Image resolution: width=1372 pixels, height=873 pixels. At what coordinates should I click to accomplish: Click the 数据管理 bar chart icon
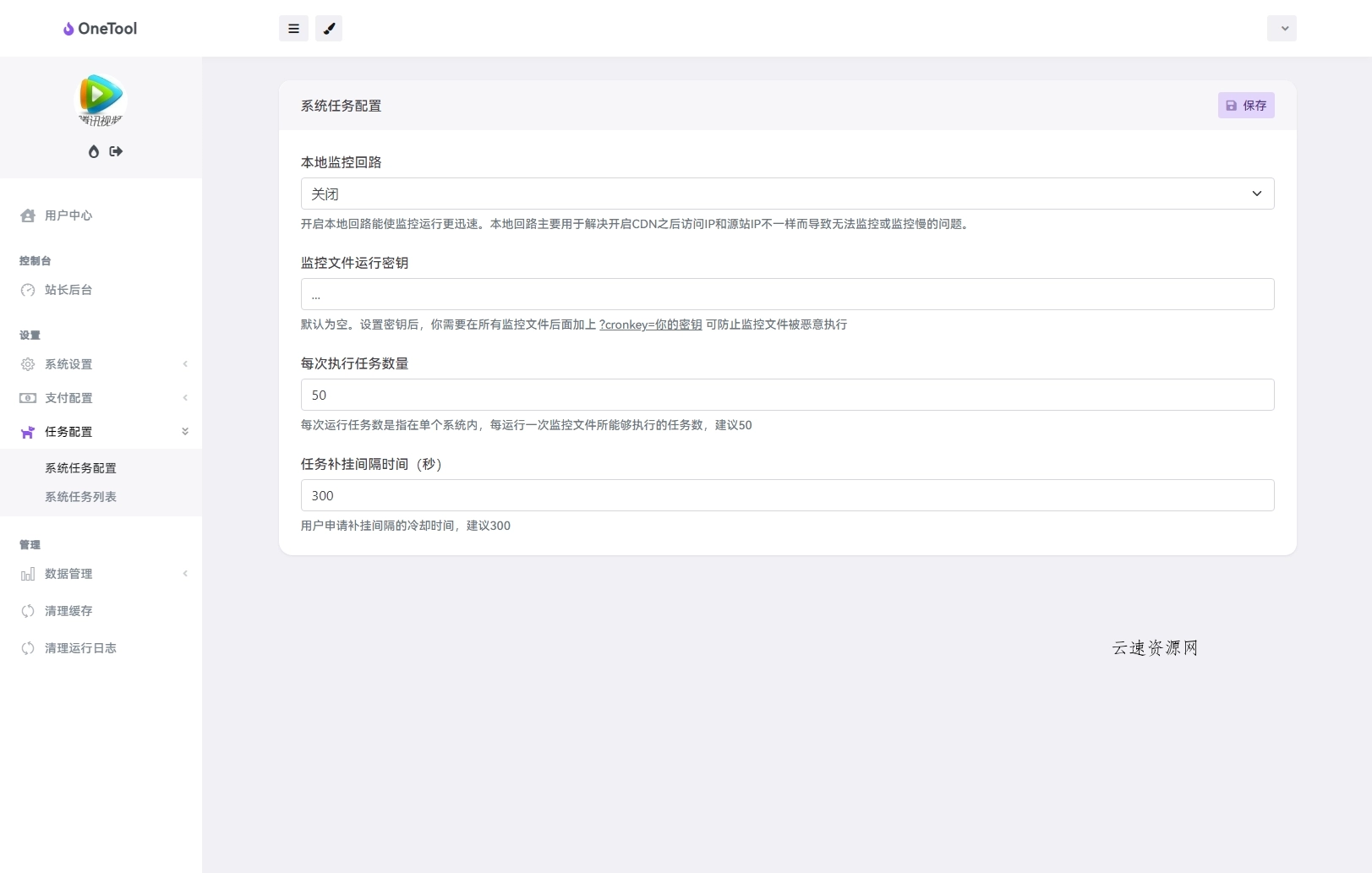(27, 574)
